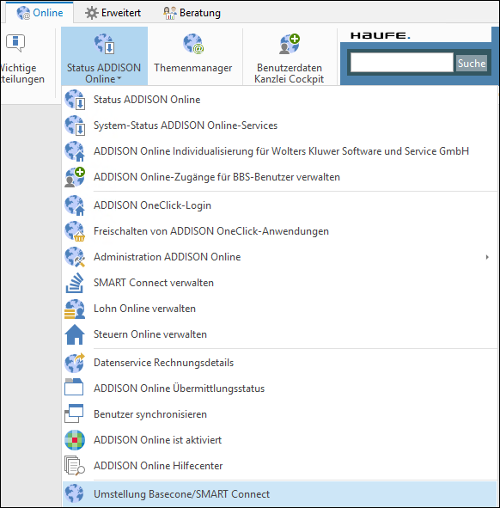Switch to the Online ribbon tab
The image size is (500, 508).
tap(40, 13)
